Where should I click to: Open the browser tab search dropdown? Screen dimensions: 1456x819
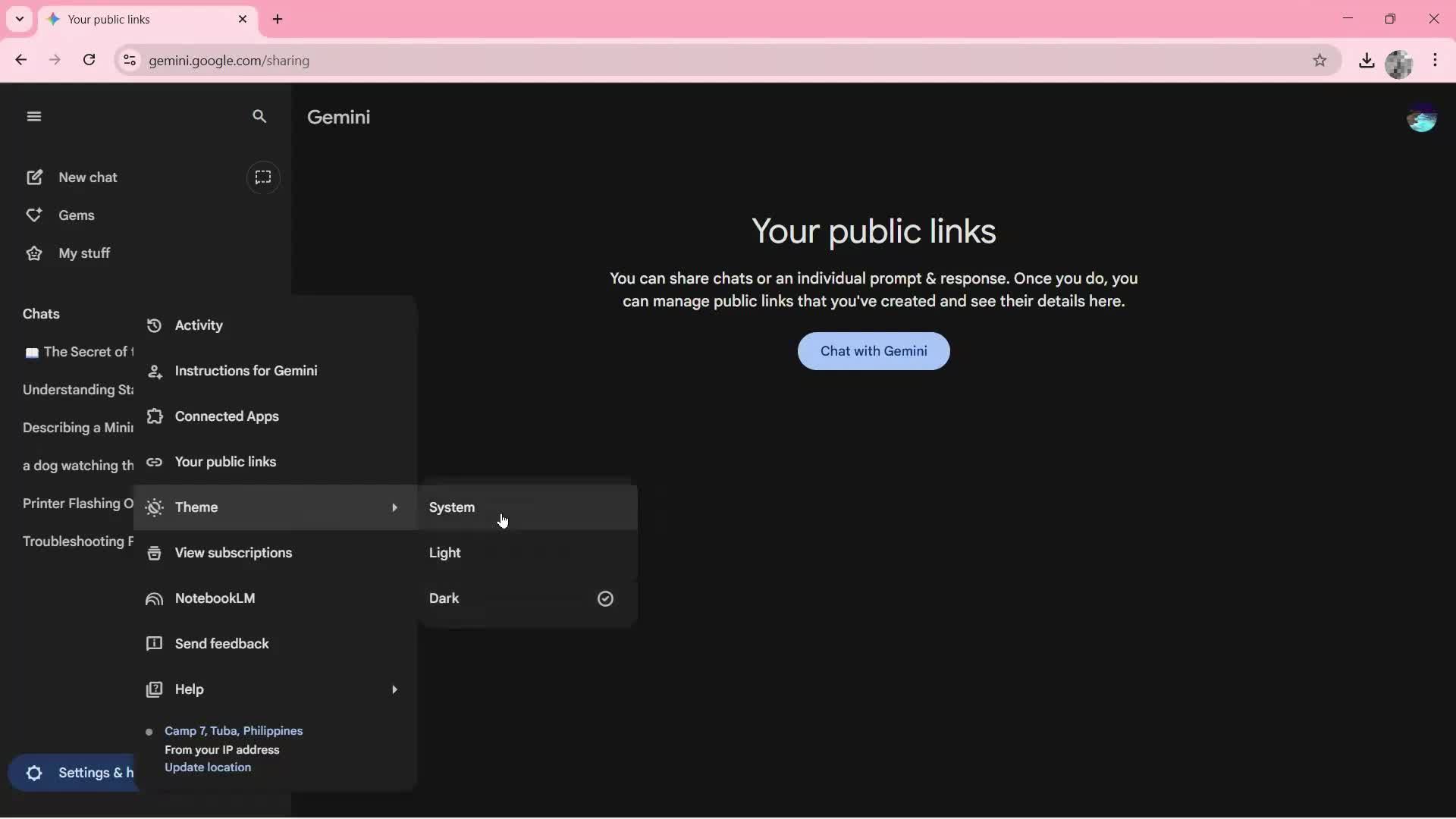pyautogui.click(x=20, y=19)
